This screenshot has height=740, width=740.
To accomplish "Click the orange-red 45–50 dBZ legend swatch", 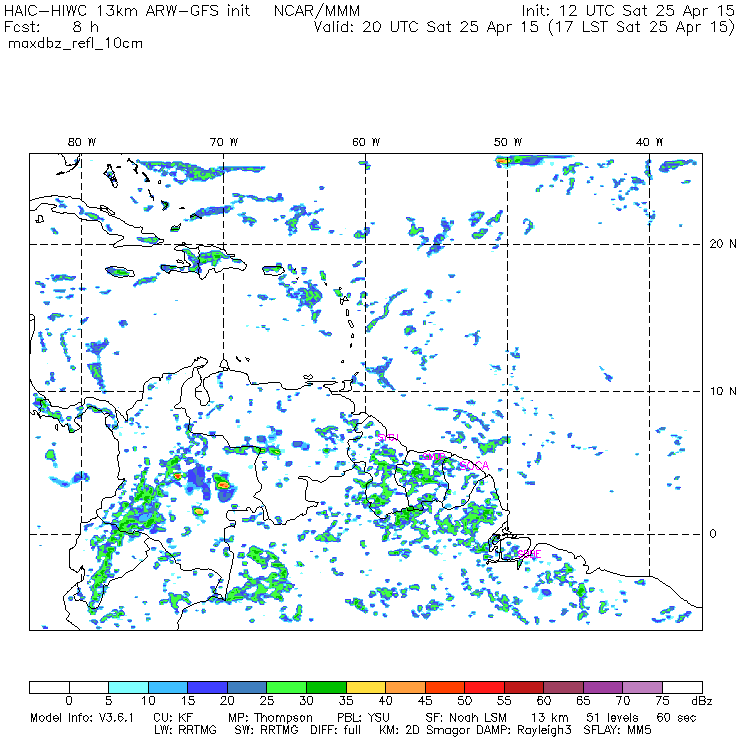I will pyautogui.click(x=445, y=687).
